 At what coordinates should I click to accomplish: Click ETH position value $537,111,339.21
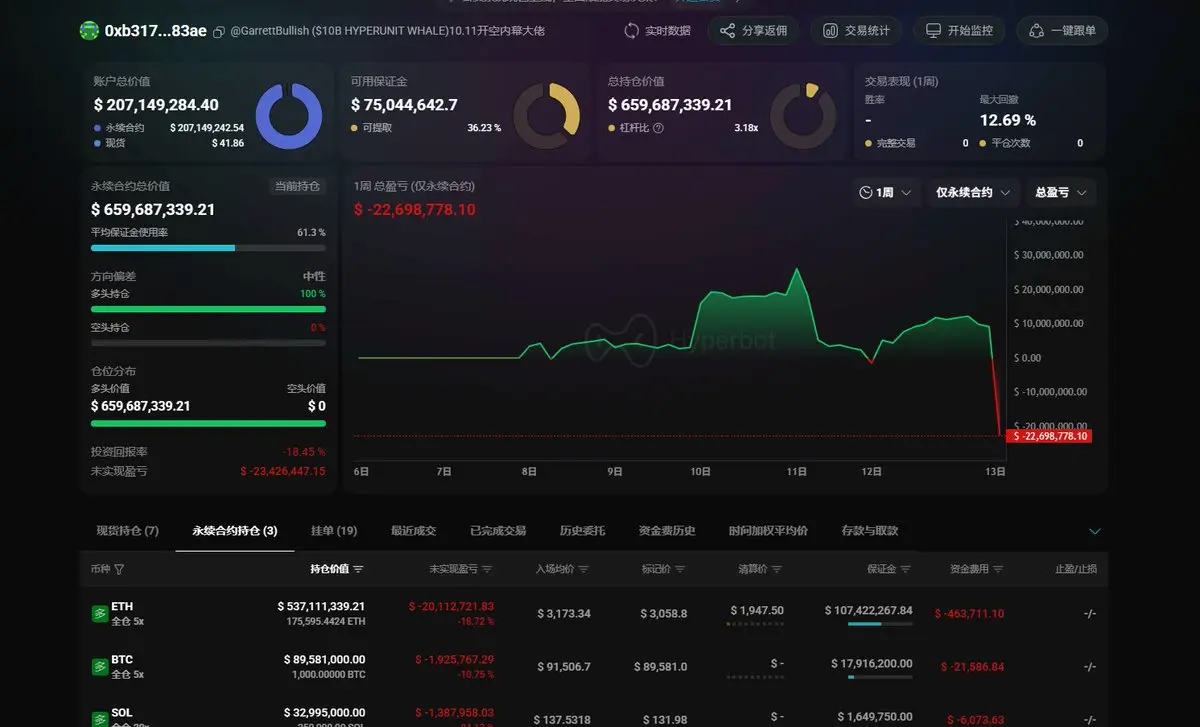tap(321, 606)
